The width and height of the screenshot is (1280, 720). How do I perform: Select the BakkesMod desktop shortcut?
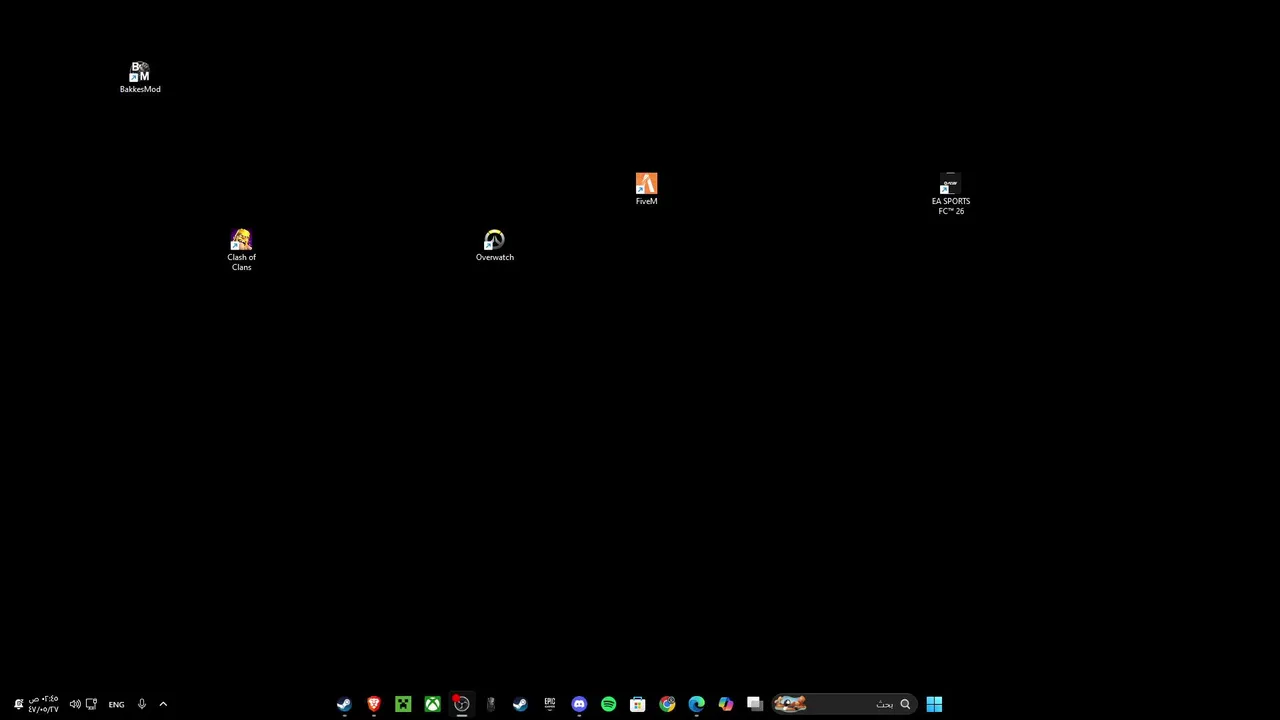point(140,77)
